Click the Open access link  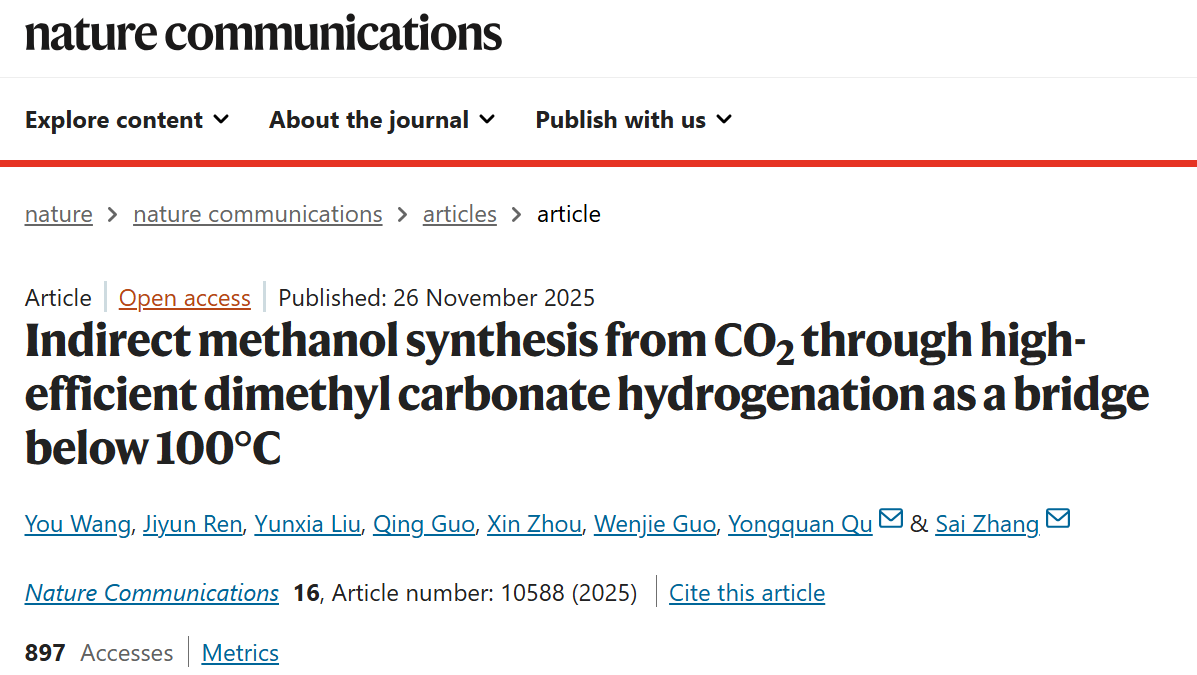(185, 298)
